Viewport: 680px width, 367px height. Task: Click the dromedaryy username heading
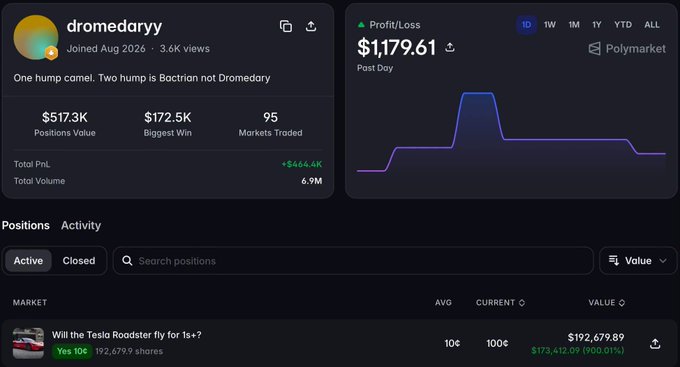(114, 26)
